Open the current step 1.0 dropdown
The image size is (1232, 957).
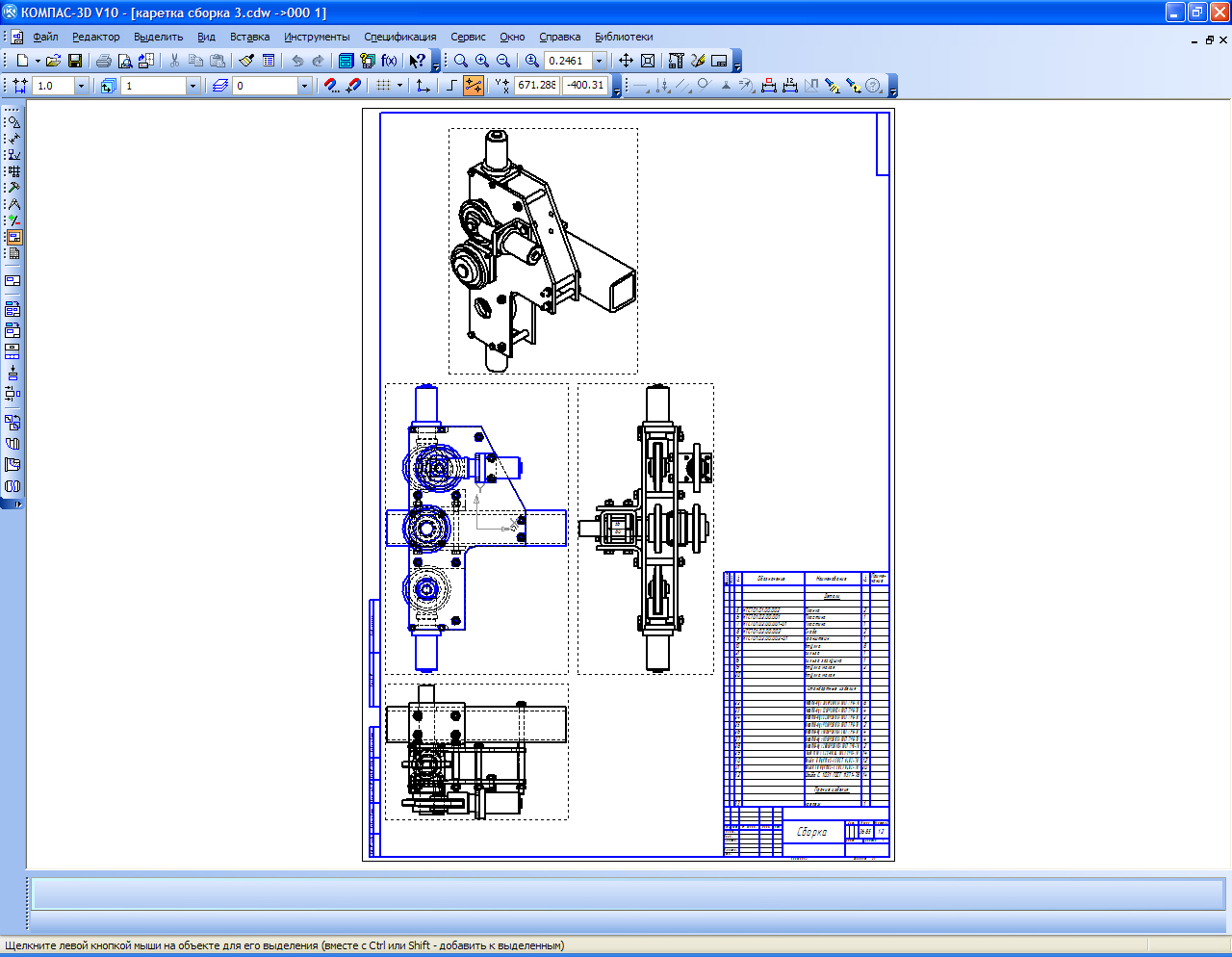pyautogui.click(x=80, y=86)
